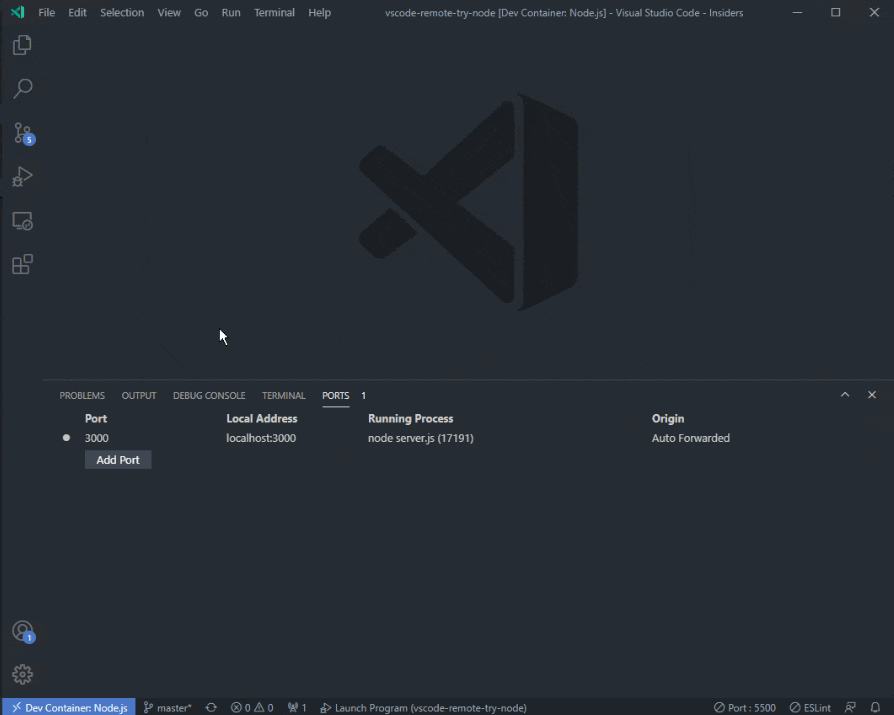Open the Run and Debug view
This screenshot has width=894, height=715.
coord(22,177)
